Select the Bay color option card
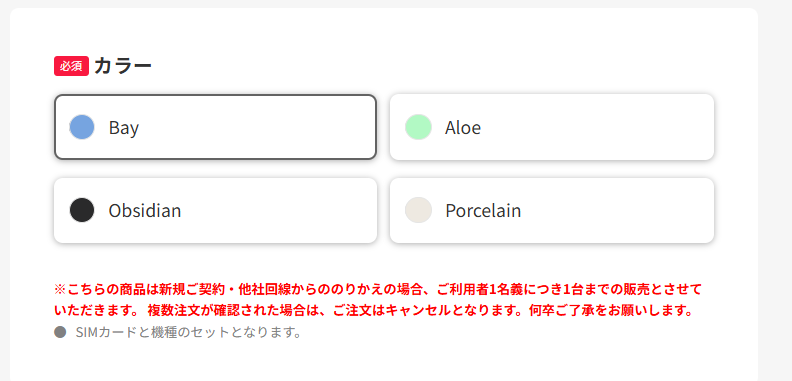Image resolution: width=792 pixels, height=381 pixels. [215, 127]
